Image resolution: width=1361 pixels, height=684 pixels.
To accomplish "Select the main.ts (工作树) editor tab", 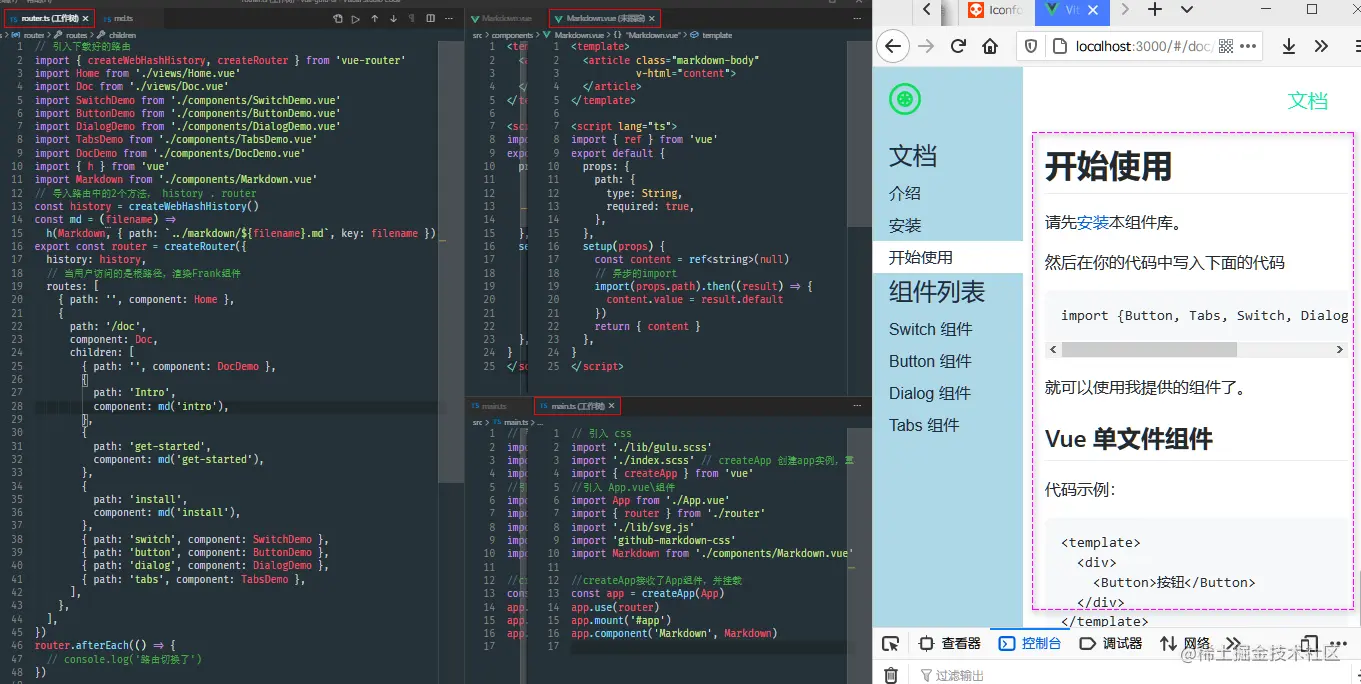I will tap(577, 406).
